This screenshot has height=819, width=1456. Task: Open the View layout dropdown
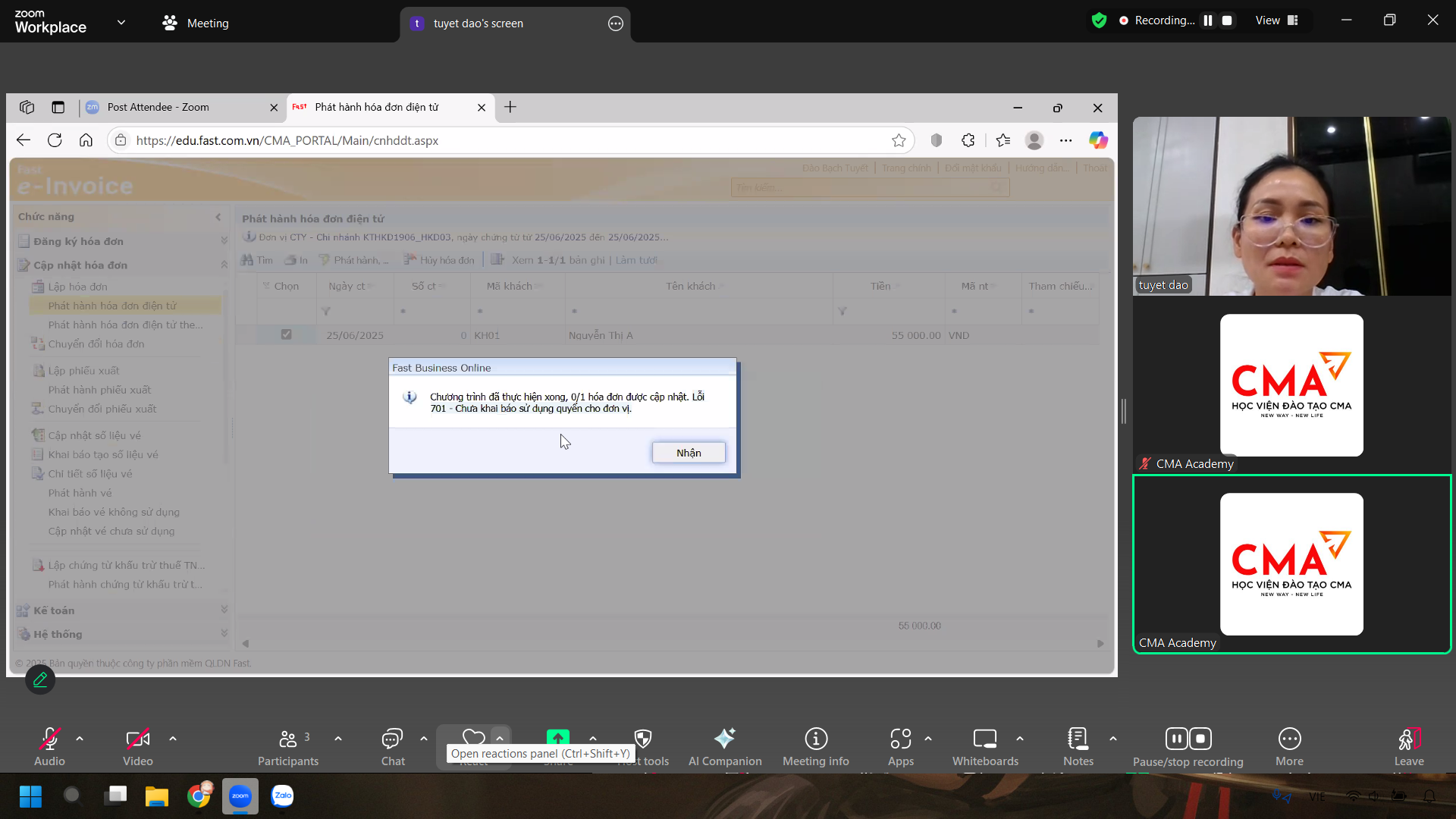(1276, 20)
